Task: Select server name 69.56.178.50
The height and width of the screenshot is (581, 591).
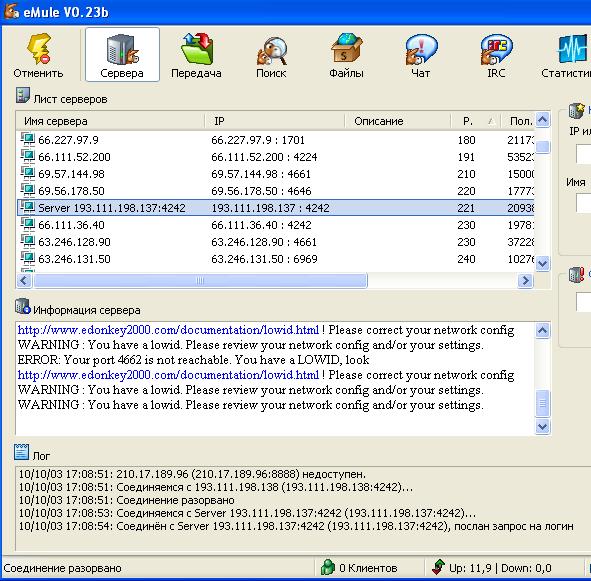Action: click(71, 191)
